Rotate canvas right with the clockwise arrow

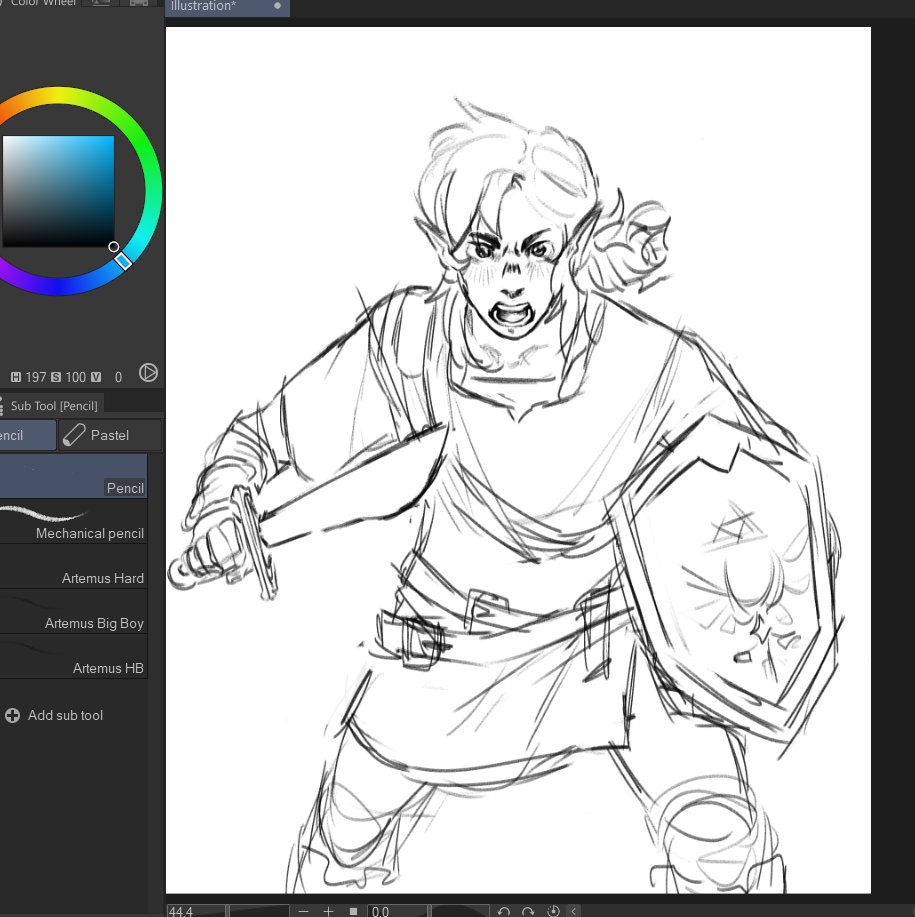click(x=528, y=911)
